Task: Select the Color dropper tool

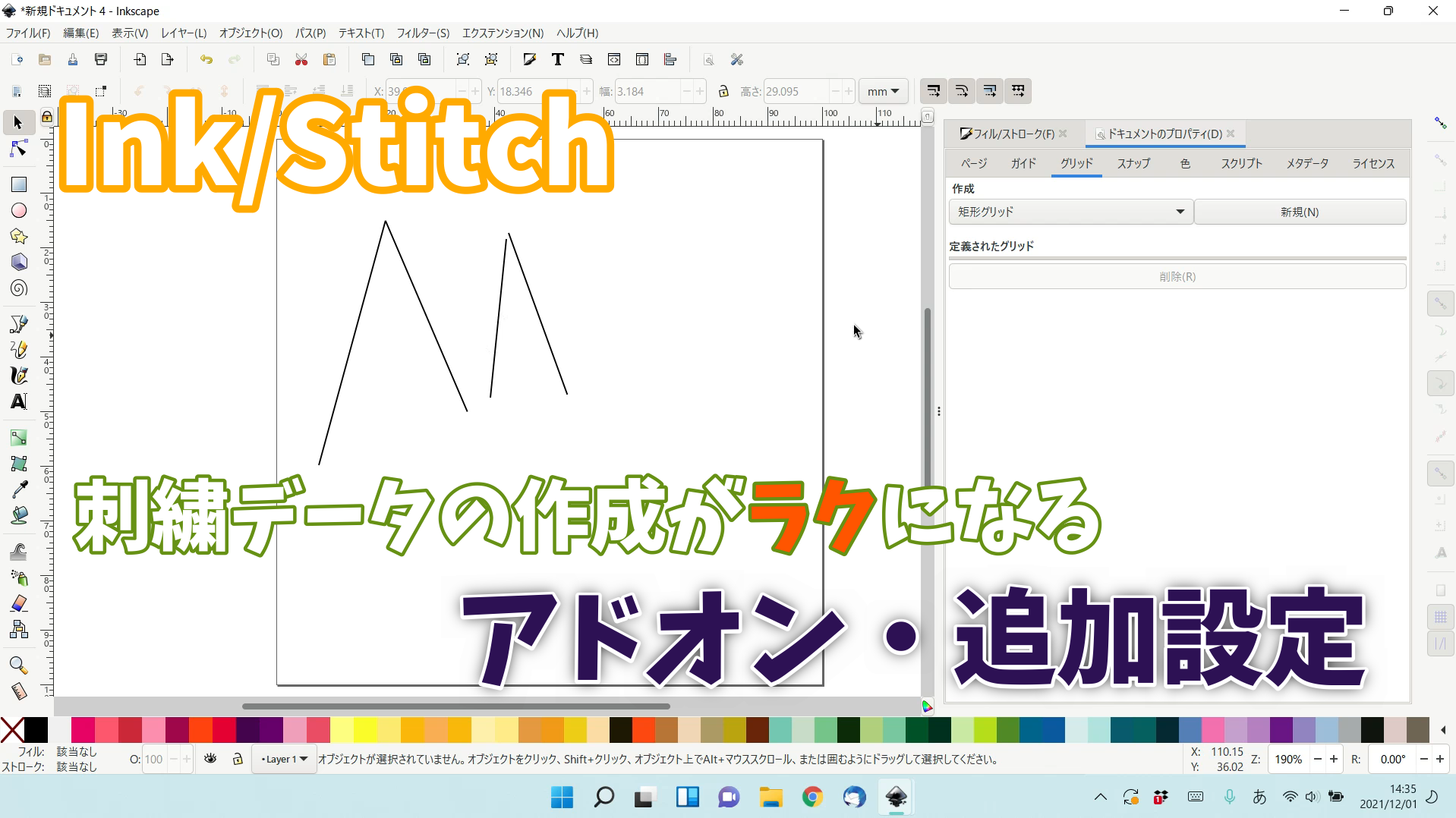Action: point(18,489)
